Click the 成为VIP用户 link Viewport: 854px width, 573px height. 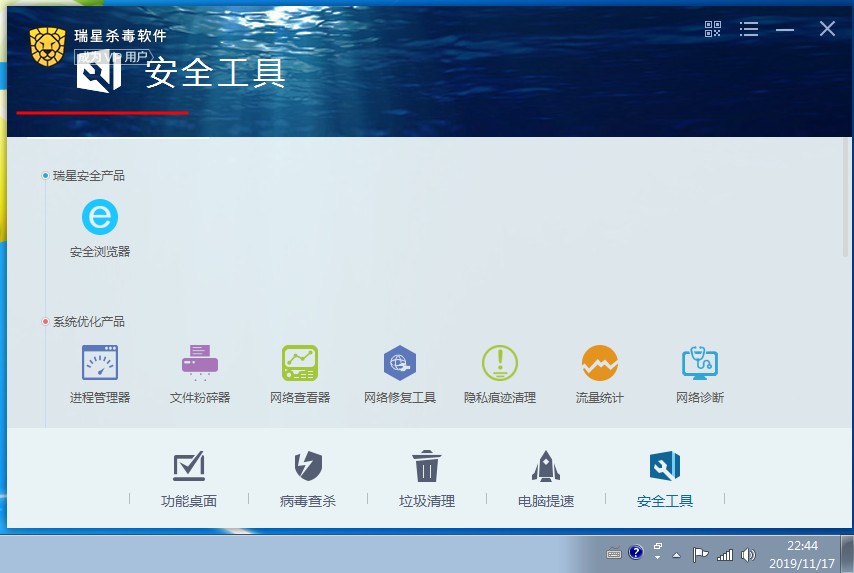[x=113, y=57]
